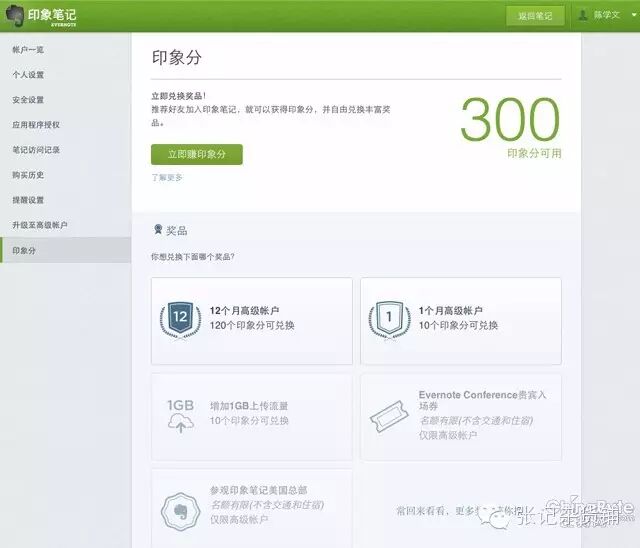This screenshot has width=640, height=548.
Task: Click the 120个印象分可兑换 text
Action: pos(252,325)
